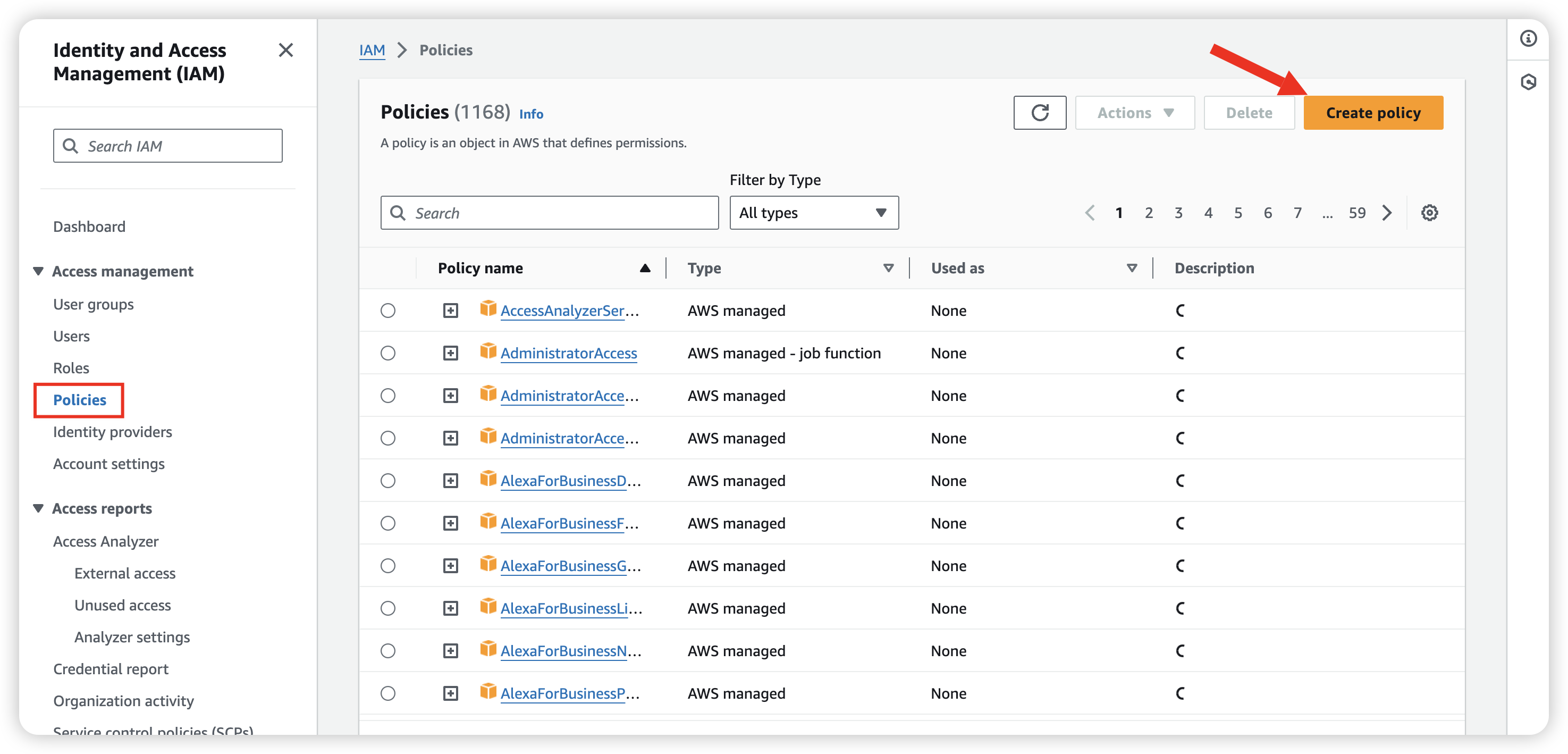Click the policy cube icon for AdministratorAccess
1568x754 pixels.
coord(487,351)
